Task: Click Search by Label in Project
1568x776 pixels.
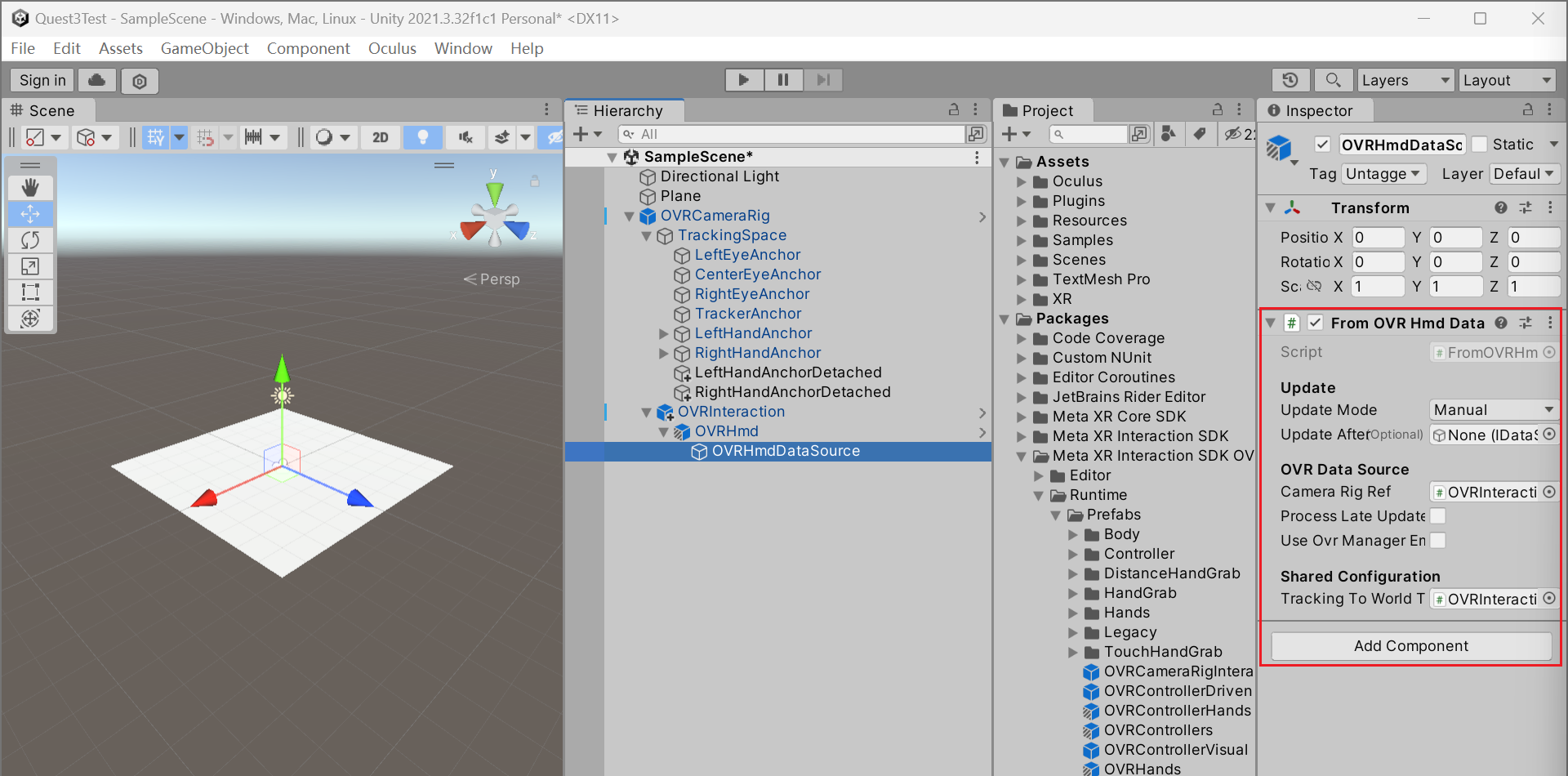Action: 1199,134
